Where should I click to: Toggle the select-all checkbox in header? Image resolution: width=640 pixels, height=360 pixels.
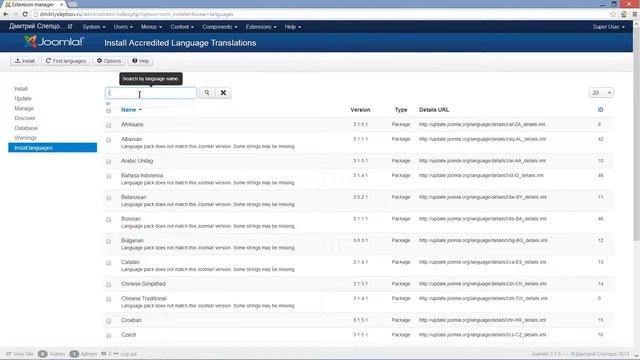(109, 111)
